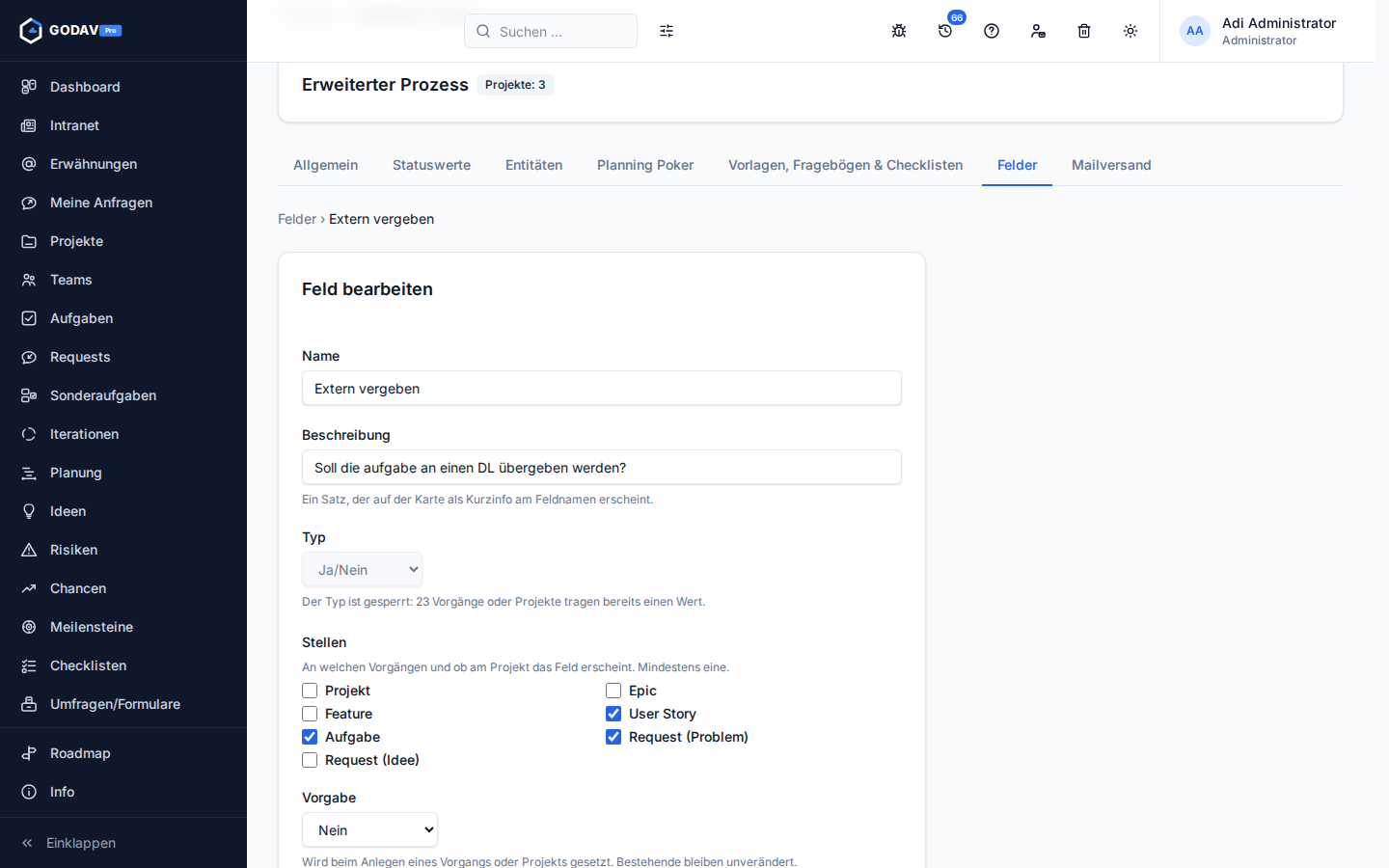The height and width of the screenshot is (868, 1389).
Task: Click the Dashboard sidebar icon
Action: pyautogui.click(x=29, y=87)
